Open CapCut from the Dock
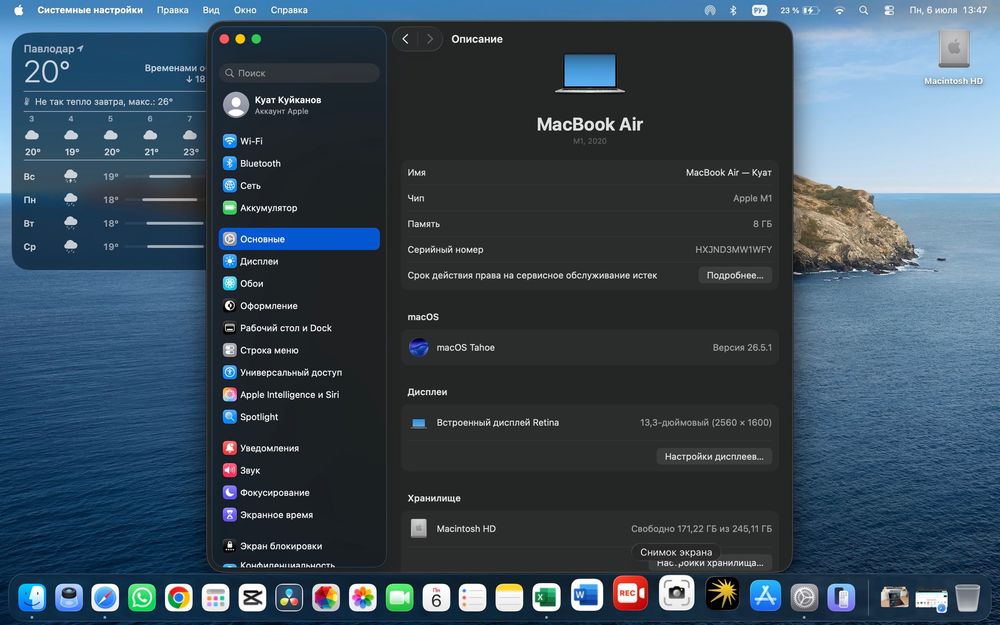The width and height of the screenshot is (1000, 625). click(252, 598)
